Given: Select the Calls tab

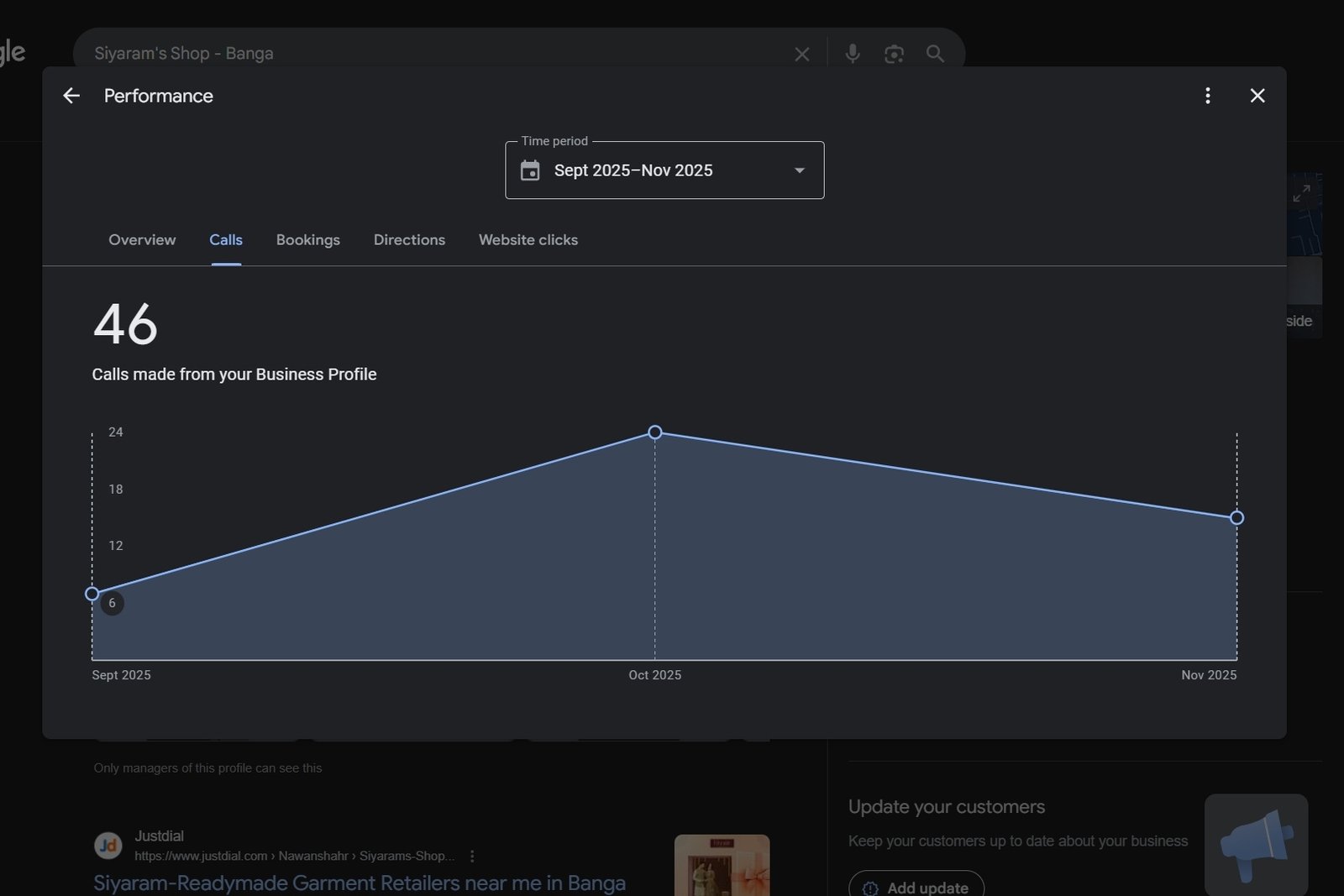Looking at the screenshot, I should tap(226, 240).
